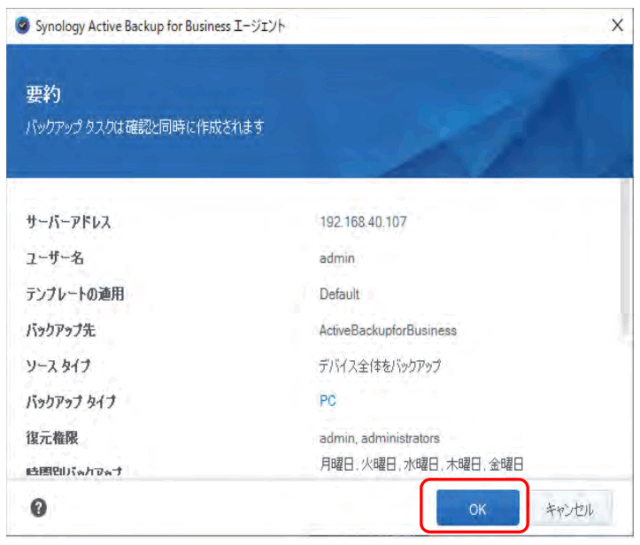640x545 pixels.
Task: Open help via the question mark icon
Action: (39, 508)
